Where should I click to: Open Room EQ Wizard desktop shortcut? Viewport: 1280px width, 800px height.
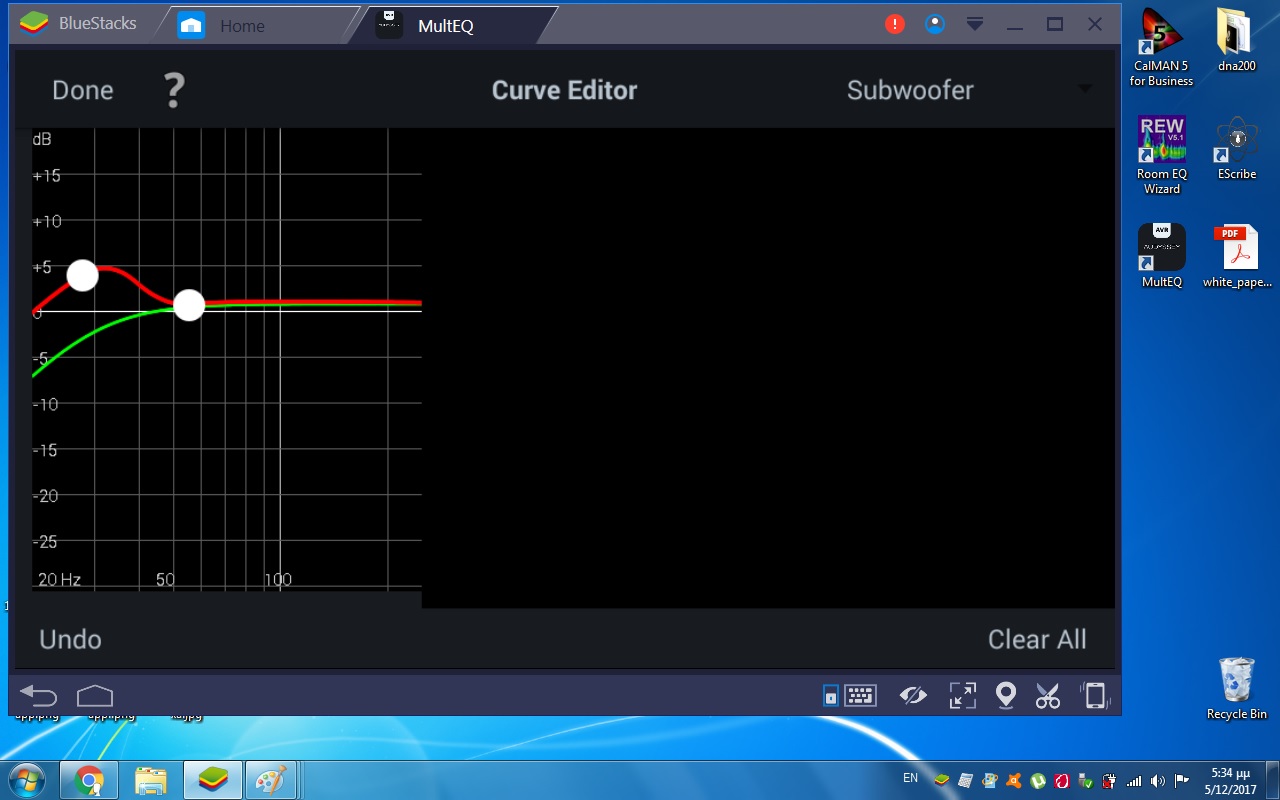(x=1162, y=155)
